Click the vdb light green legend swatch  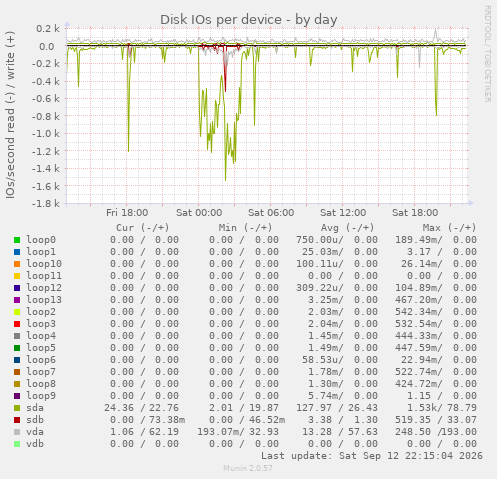(17, 444)
